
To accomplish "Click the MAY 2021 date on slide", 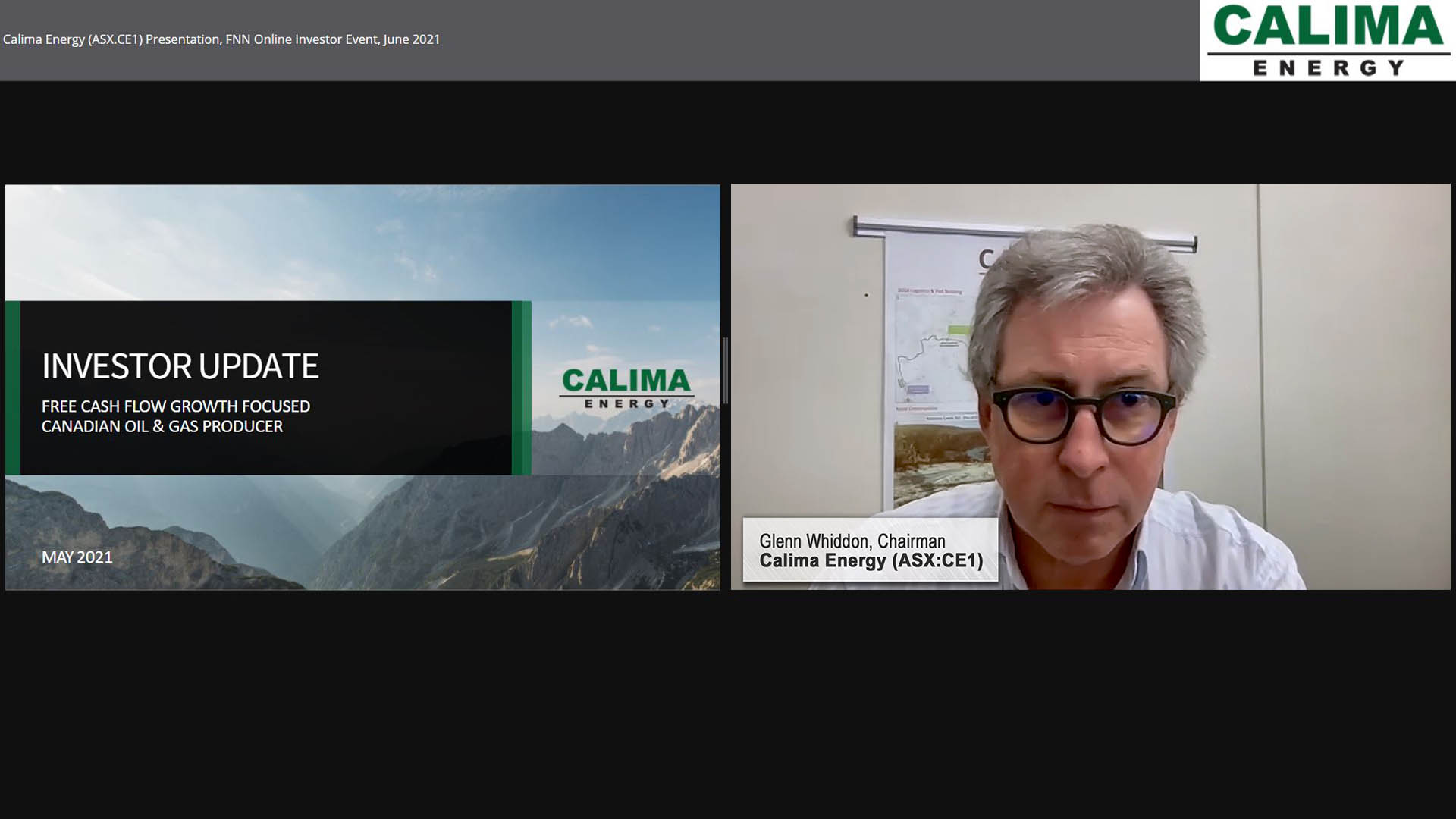I will [x=77, y=557].
